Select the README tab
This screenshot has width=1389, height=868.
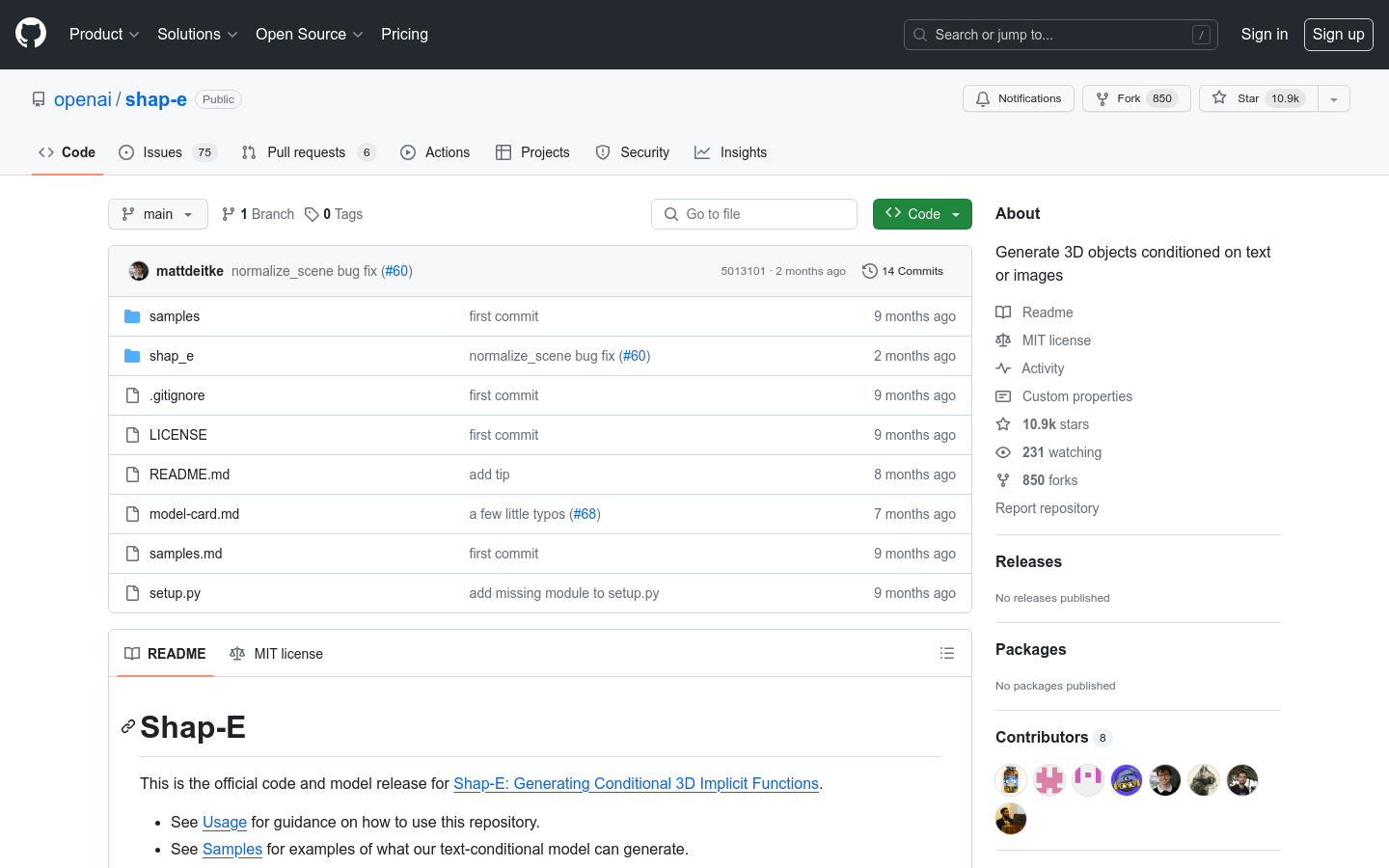point(165,654)
